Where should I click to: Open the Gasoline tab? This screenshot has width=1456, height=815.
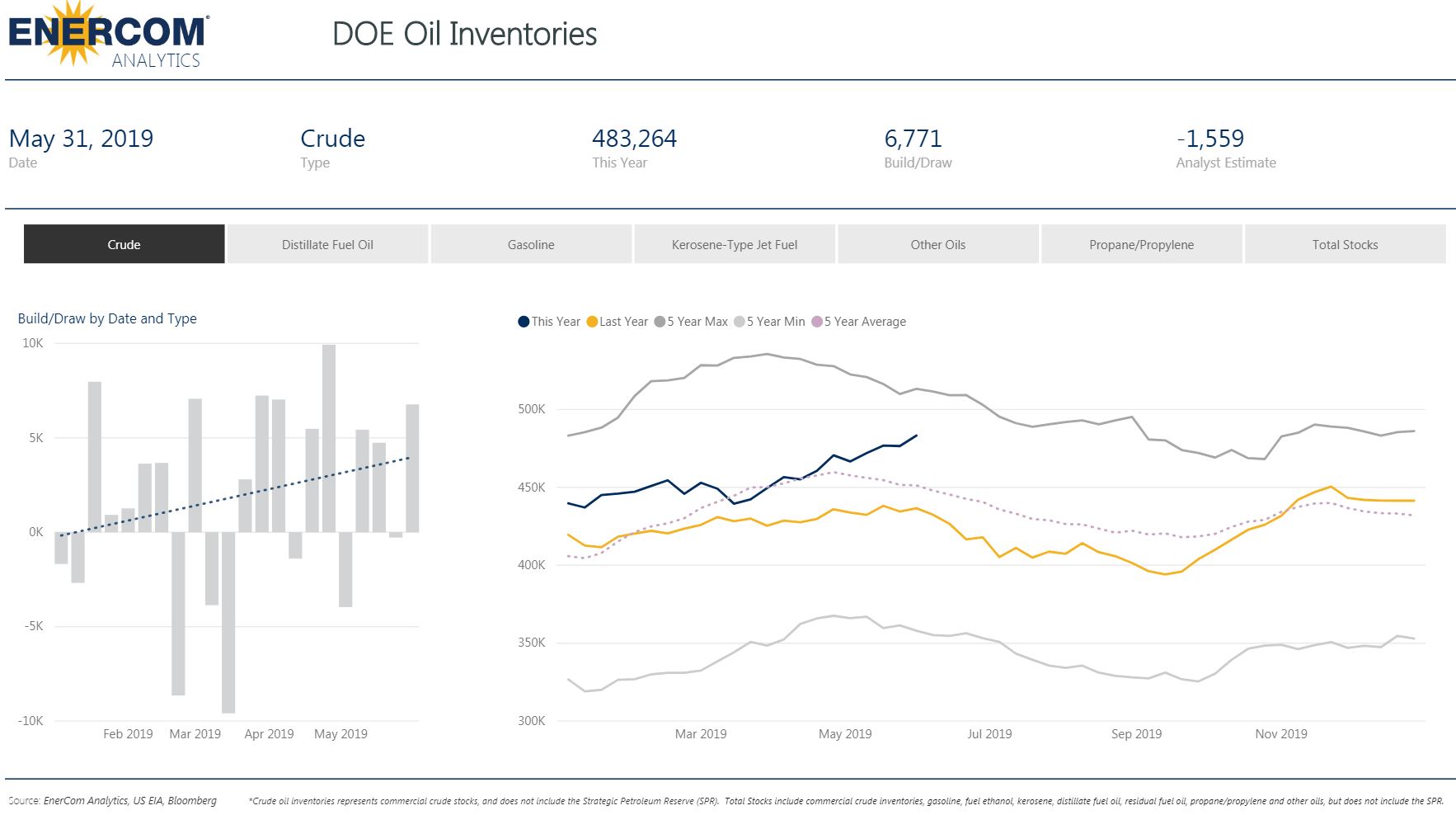531,244
